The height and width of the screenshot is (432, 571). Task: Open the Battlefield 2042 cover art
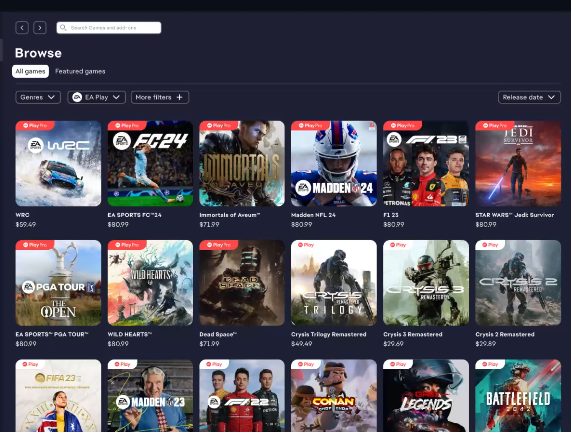coord(518,396)
